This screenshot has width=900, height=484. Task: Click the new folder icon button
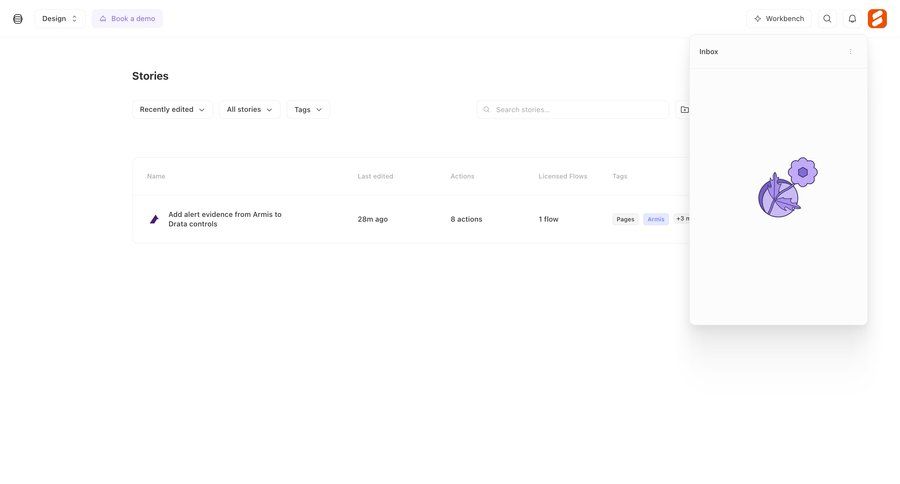[684, 110]
